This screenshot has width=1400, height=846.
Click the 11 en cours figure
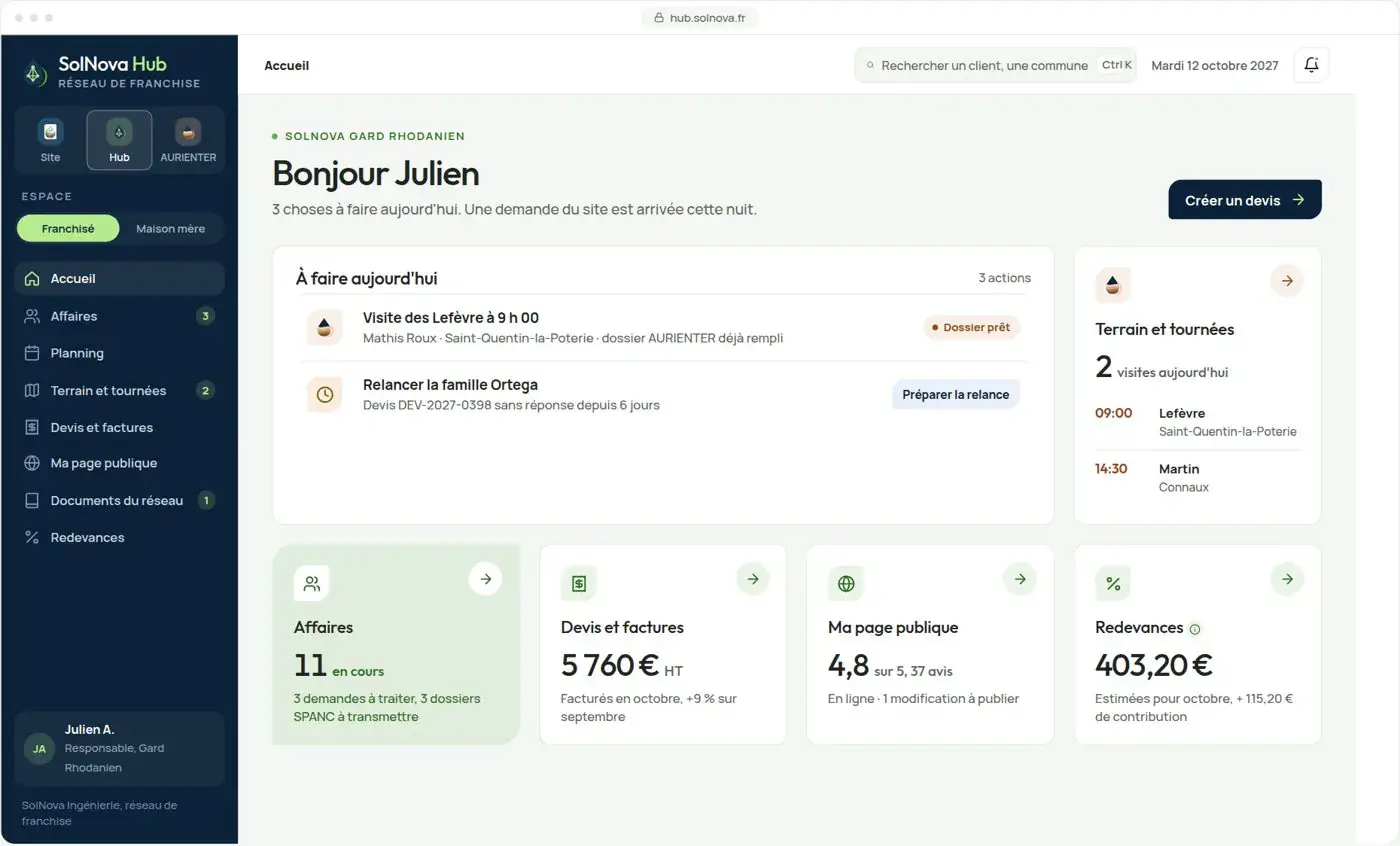(339, 665)
